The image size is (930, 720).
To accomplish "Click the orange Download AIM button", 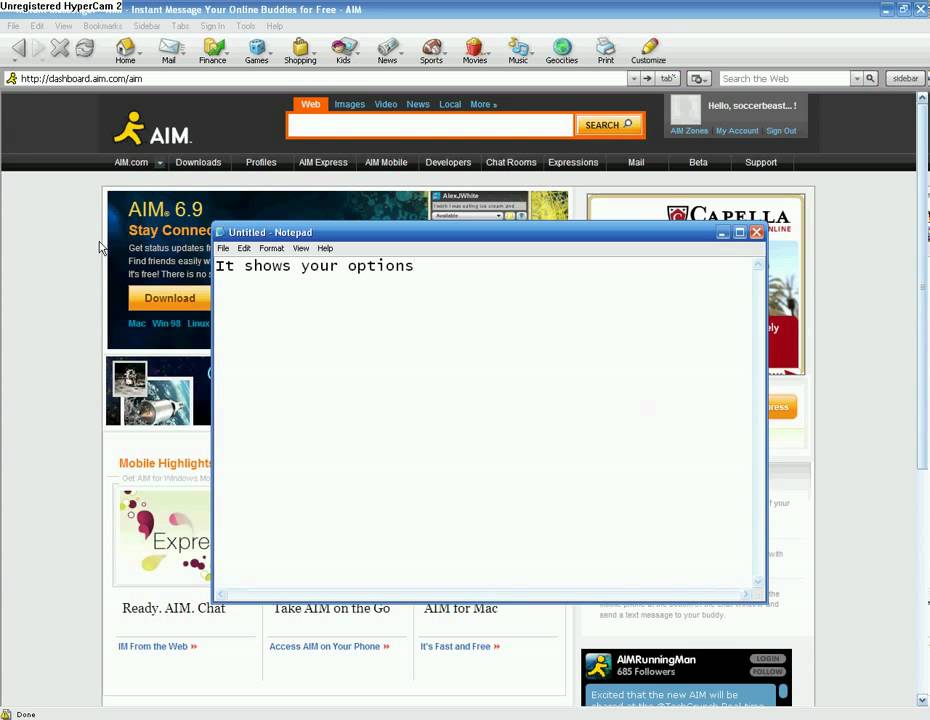I will (x=170, y=298).
